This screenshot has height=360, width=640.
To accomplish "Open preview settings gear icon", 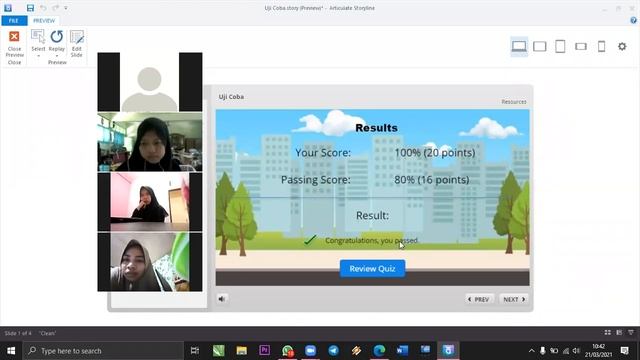I will tap(622, 46).
